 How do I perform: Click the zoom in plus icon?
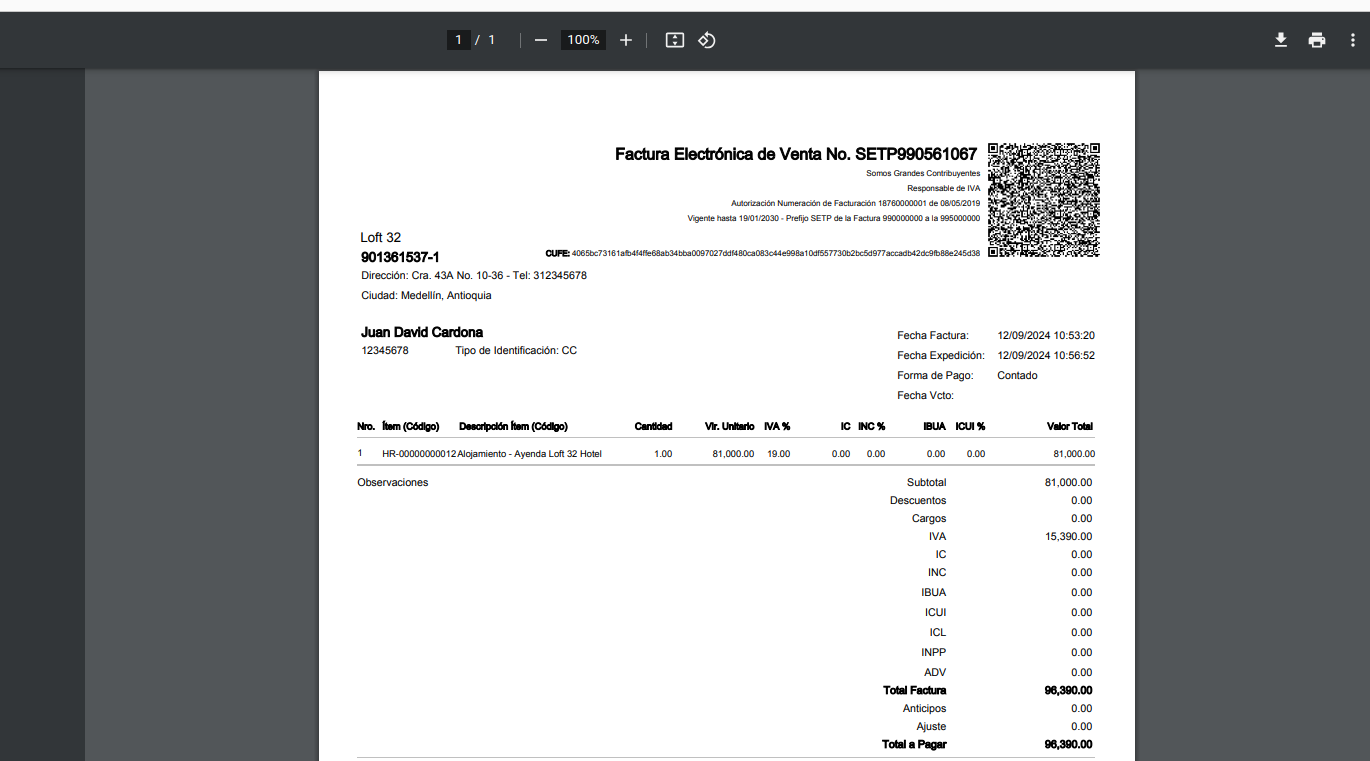[x=626, y=40]
